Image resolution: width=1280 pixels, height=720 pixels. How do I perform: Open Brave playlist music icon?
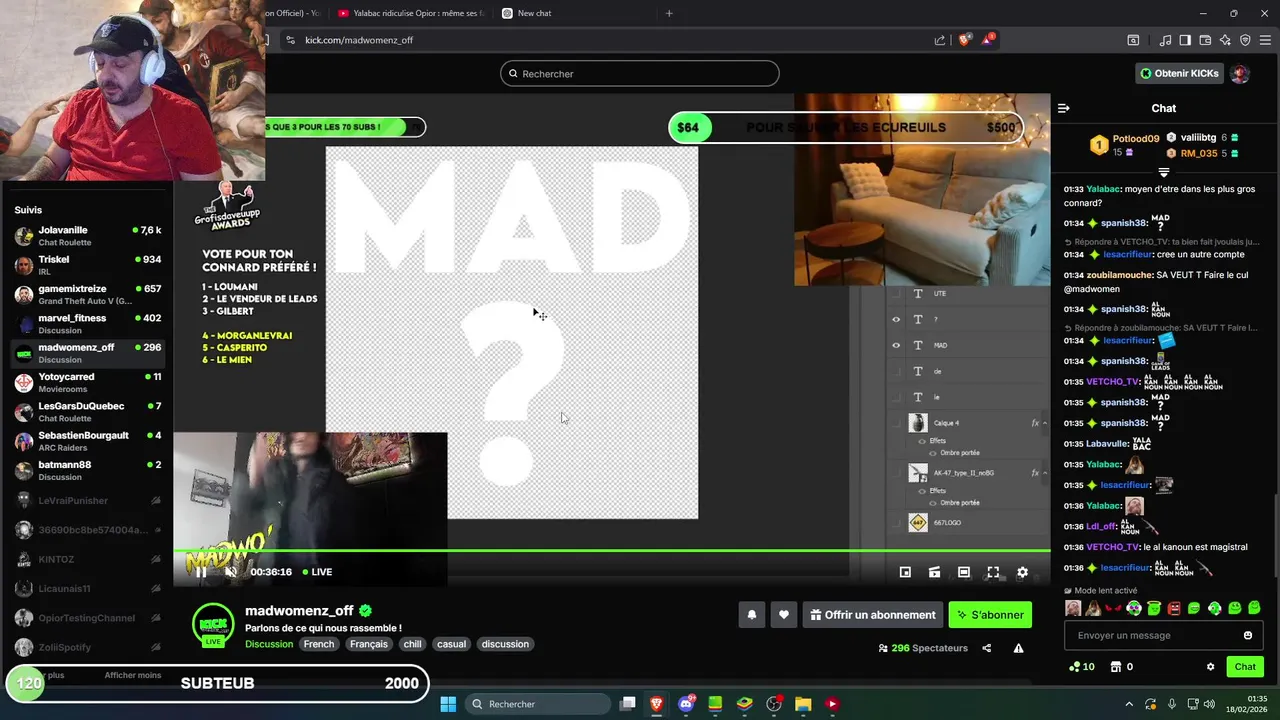click(x=1165, y=40)
